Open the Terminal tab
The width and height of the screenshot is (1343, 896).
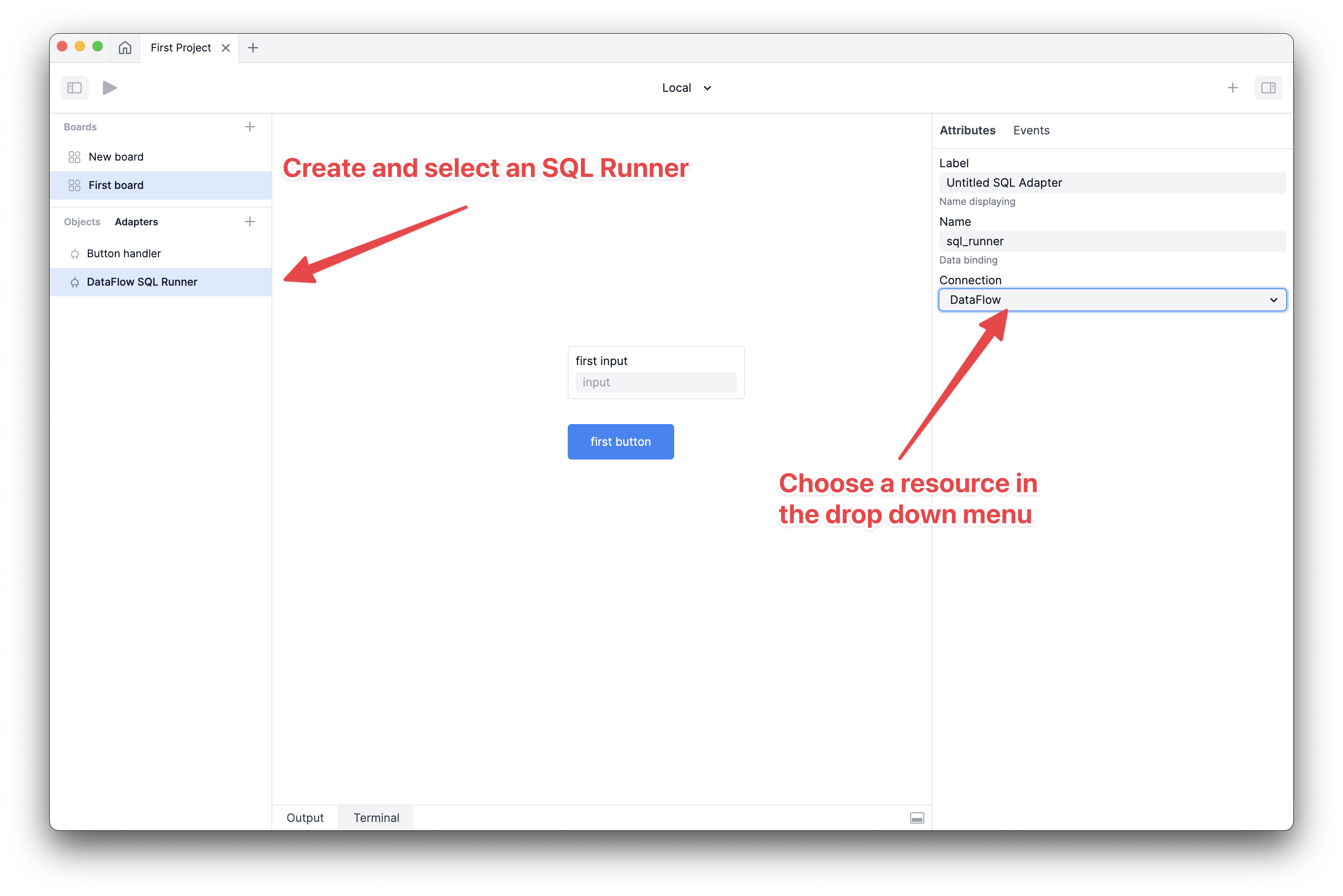376,818
